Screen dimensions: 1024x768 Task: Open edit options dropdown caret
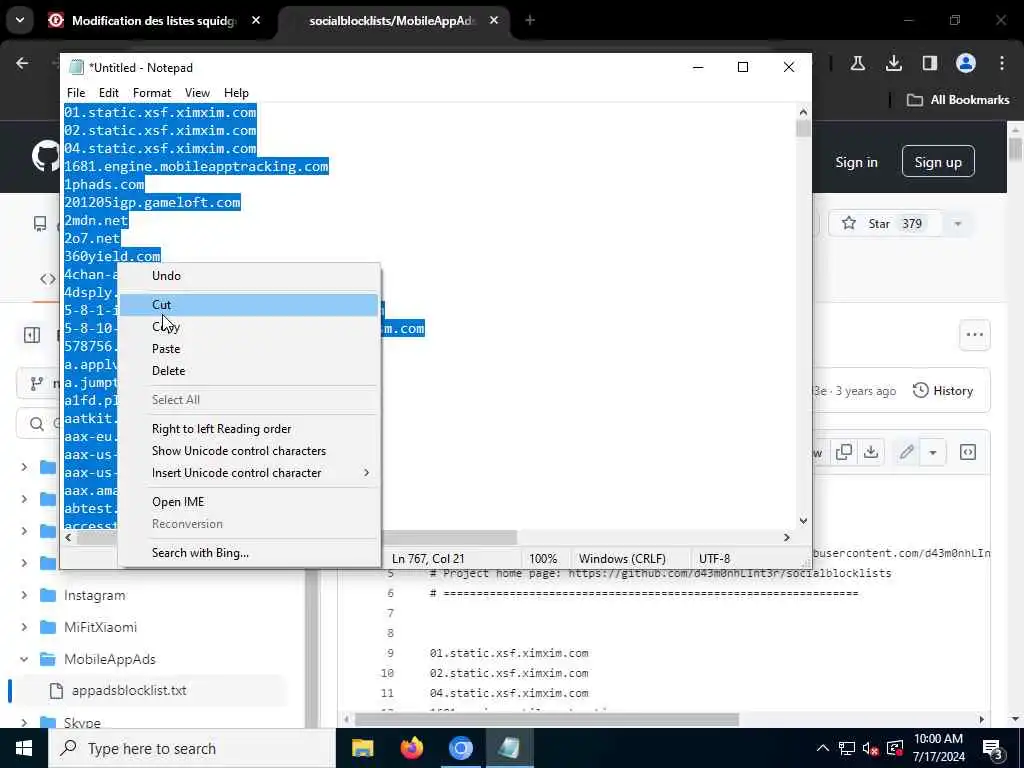tap(933, 453)
